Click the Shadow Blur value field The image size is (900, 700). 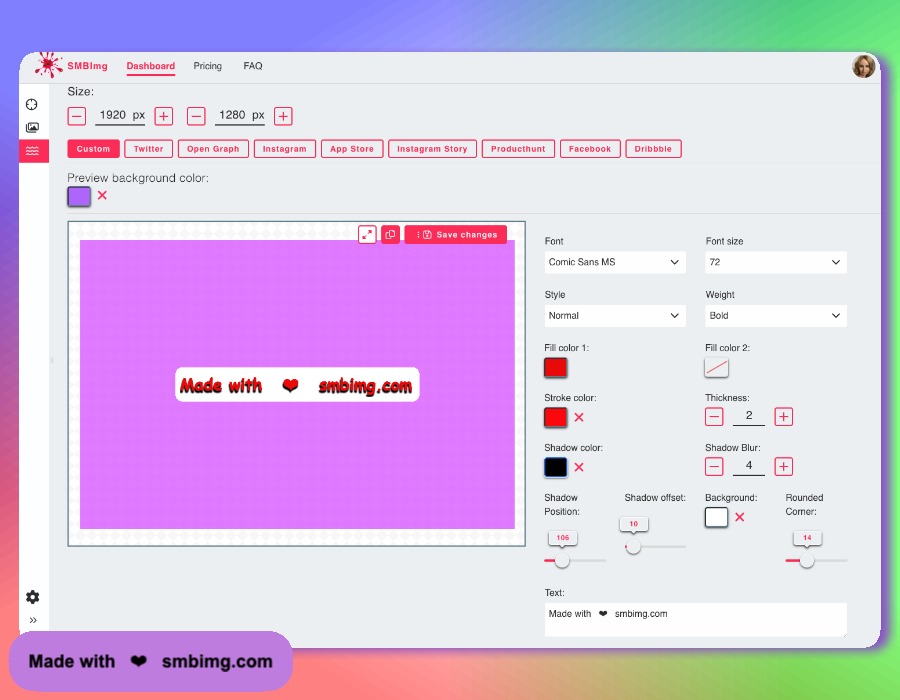click(748, 466)
